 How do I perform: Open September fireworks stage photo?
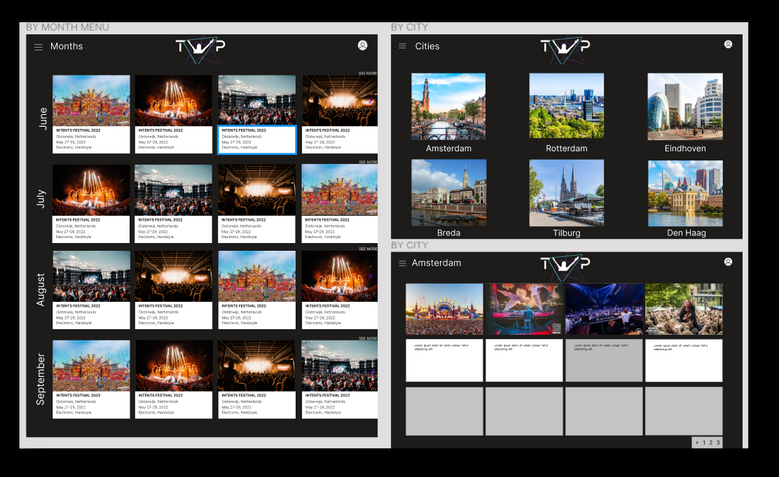173,366
